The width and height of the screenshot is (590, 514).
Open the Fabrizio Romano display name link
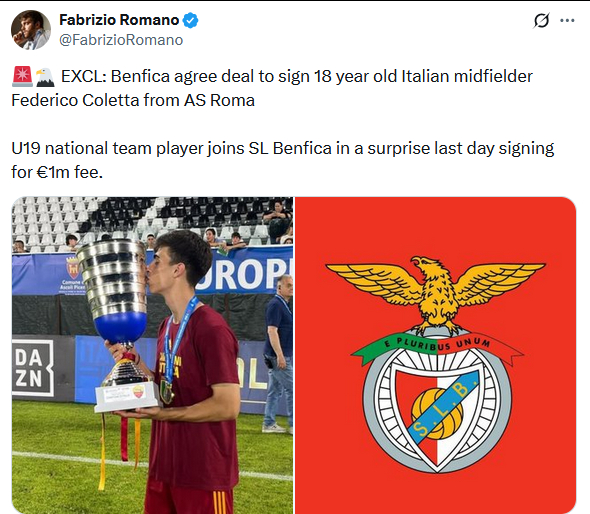click(x=119, y=20)
